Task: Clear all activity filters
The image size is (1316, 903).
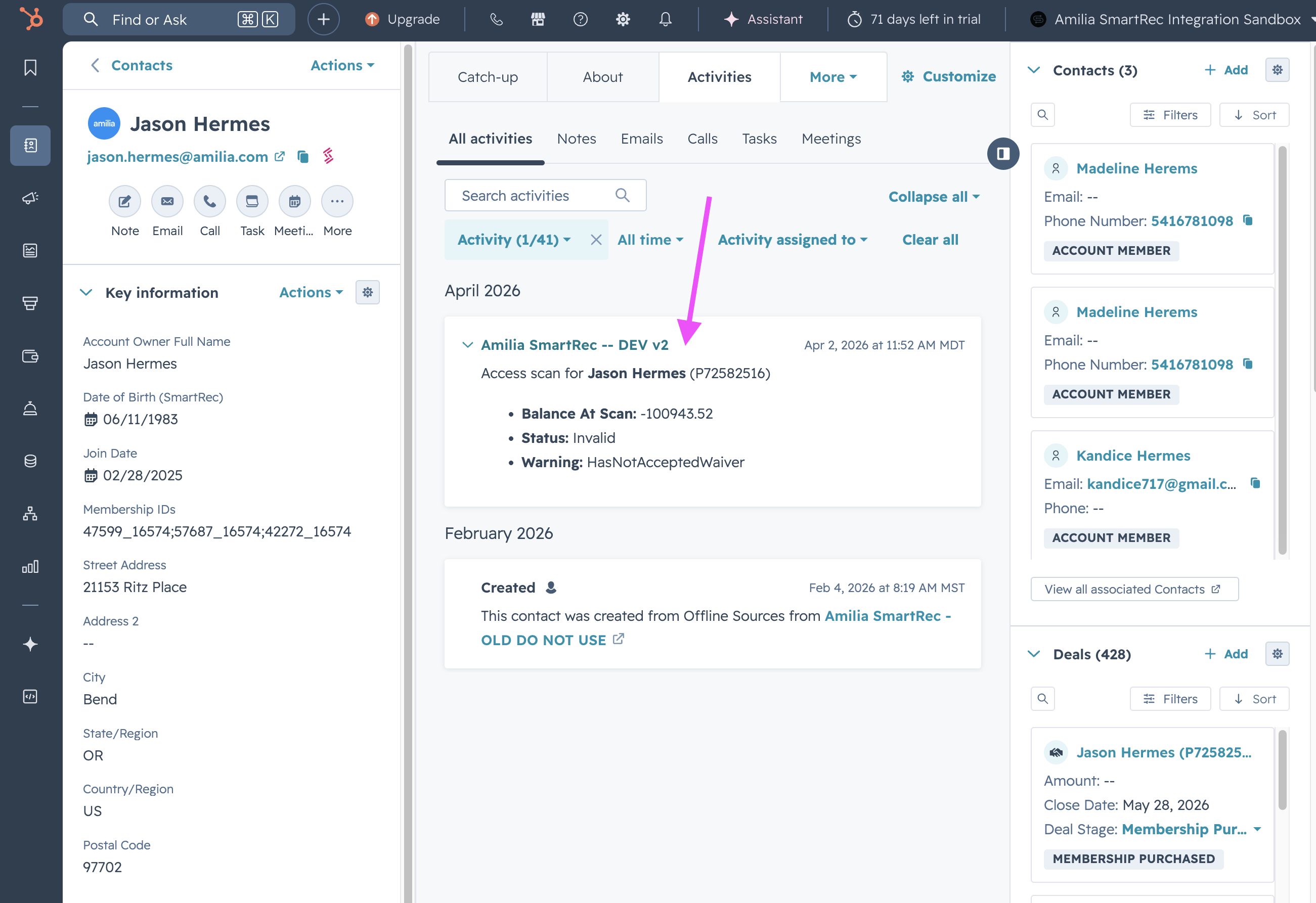Action: pos(930,240)
